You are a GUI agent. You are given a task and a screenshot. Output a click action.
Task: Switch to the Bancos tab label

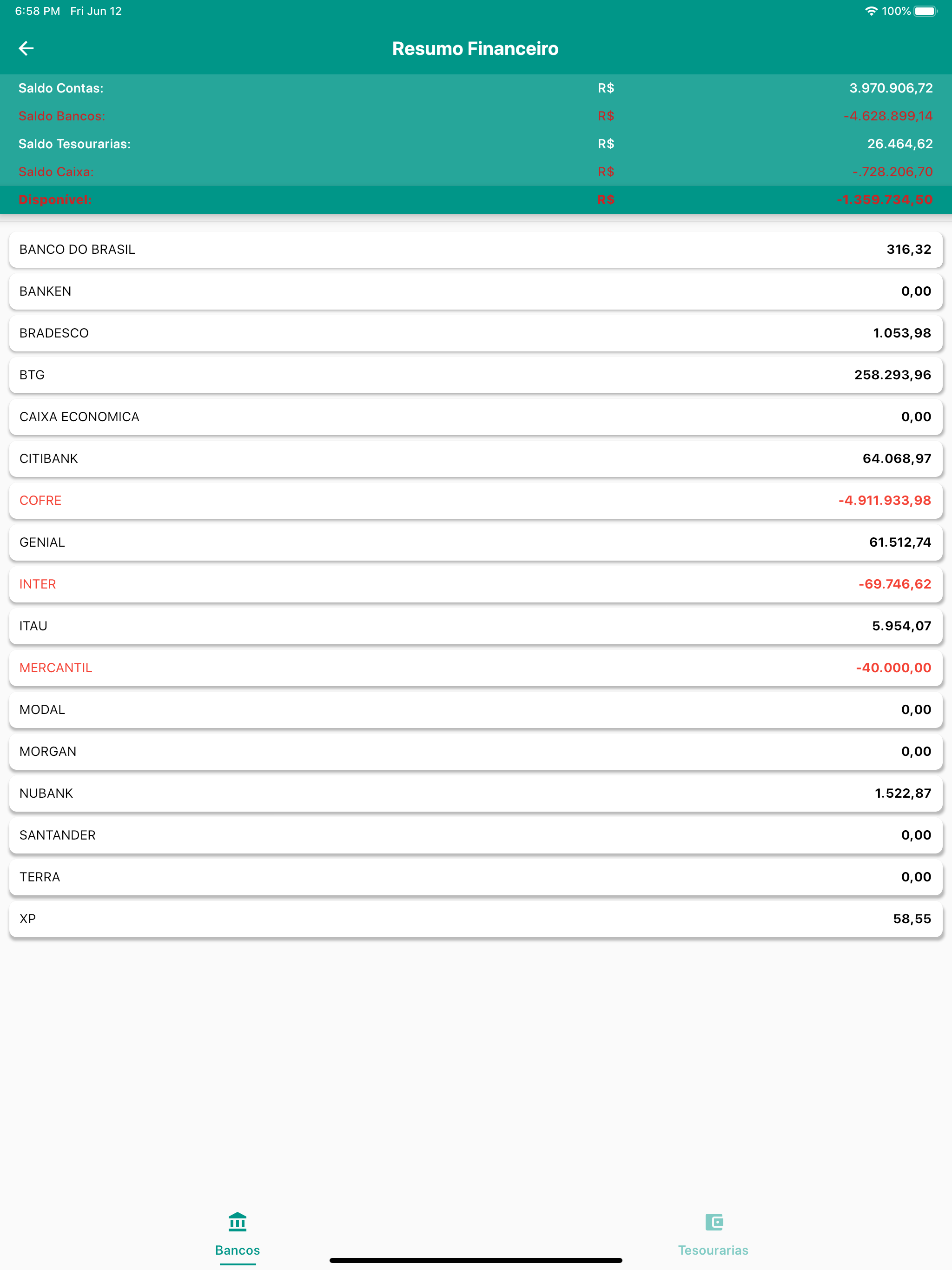(x=238, y=1250)
